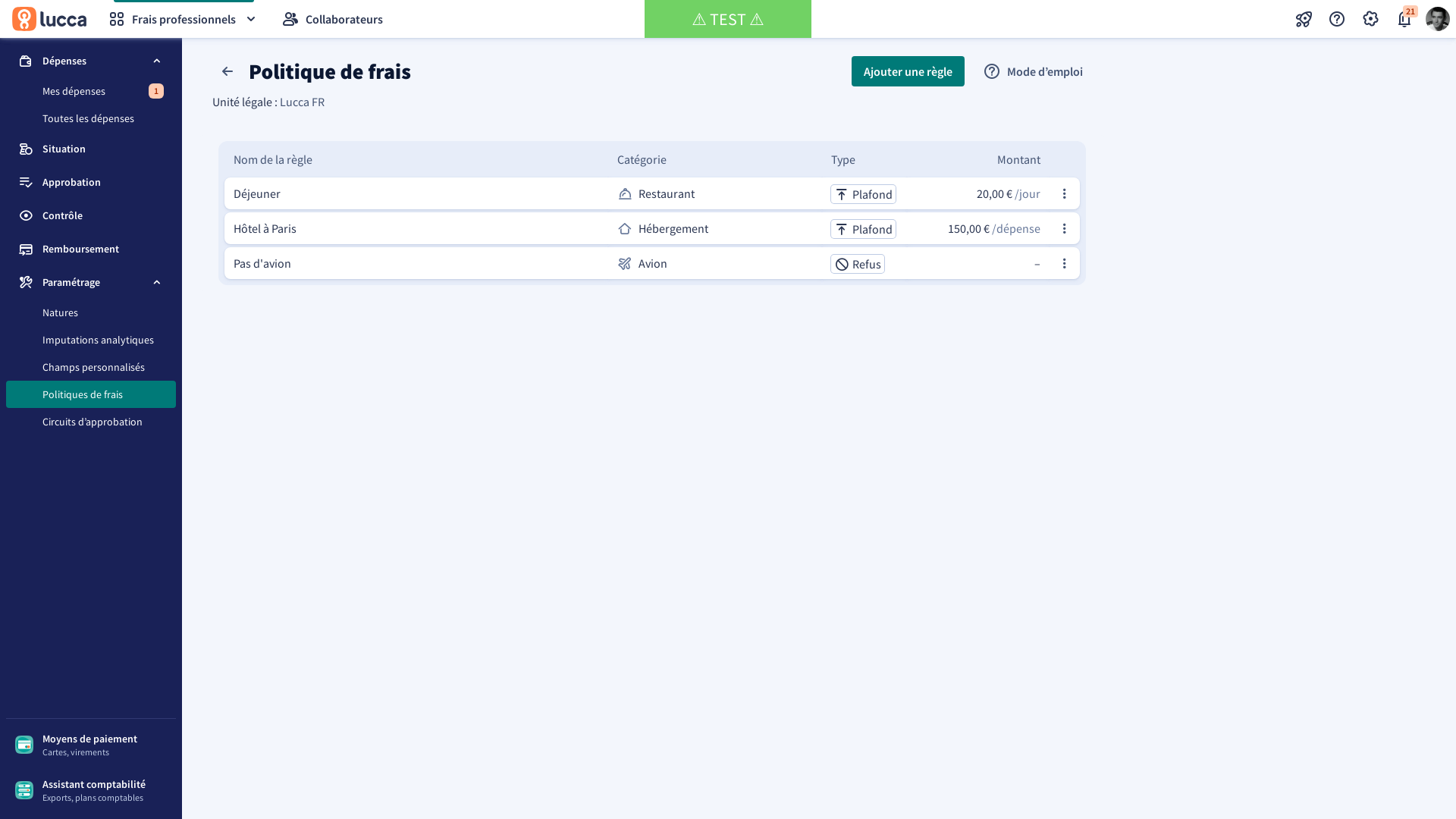This screenshot has height=819, width=1456.
Task: Click the Plafond tag on Déjeuner row
Action: pos(863,194)
